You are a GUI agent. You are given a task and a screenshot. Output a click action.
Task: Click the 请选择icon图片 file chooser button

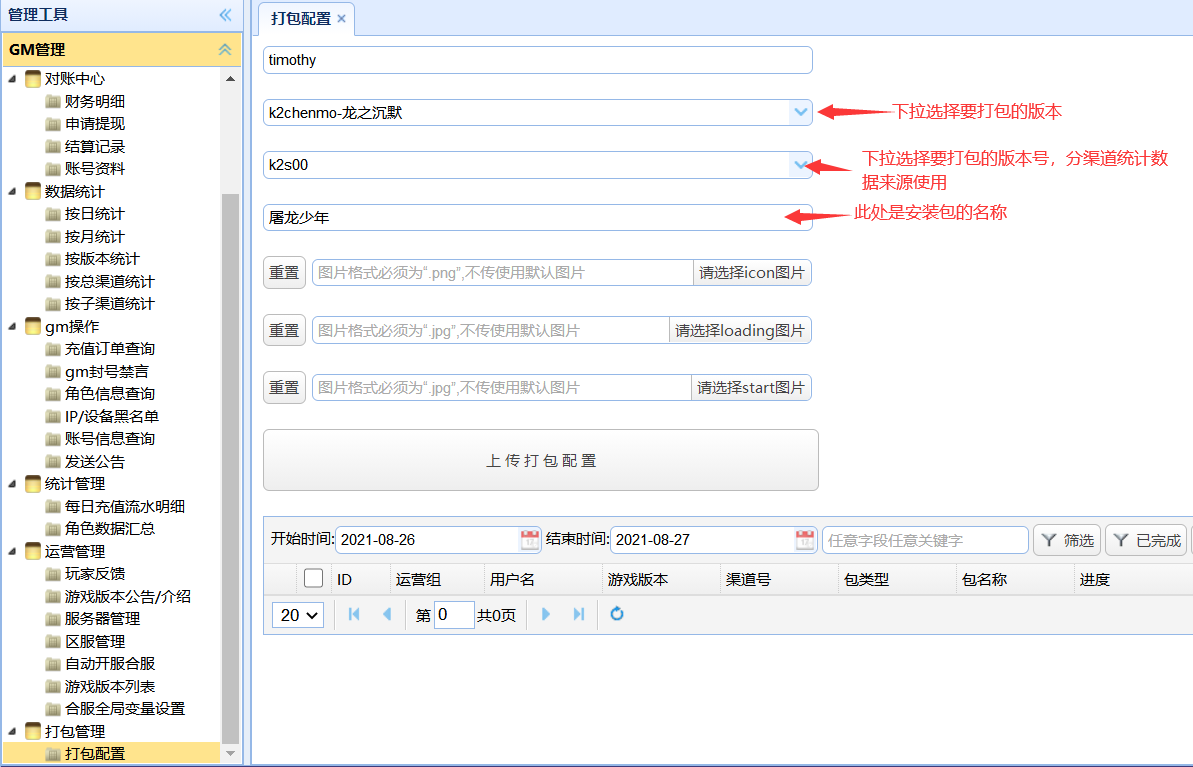coord(752,272)
